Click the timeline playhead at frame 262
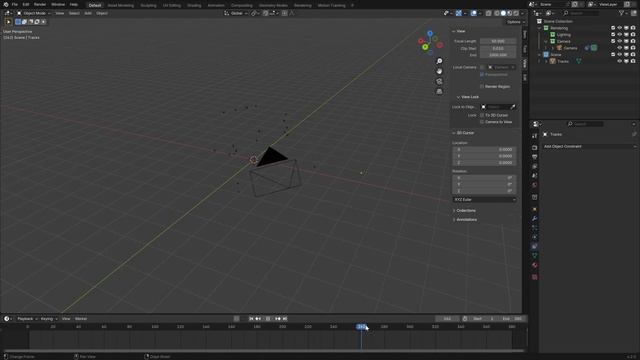Image resolution: width=640 pixels, height=360 pixels. point(361,327)
